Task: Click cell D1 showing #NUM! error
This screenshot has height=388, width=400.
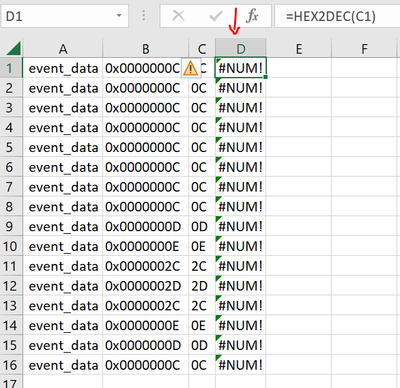Action: click(x=240, y=68)
